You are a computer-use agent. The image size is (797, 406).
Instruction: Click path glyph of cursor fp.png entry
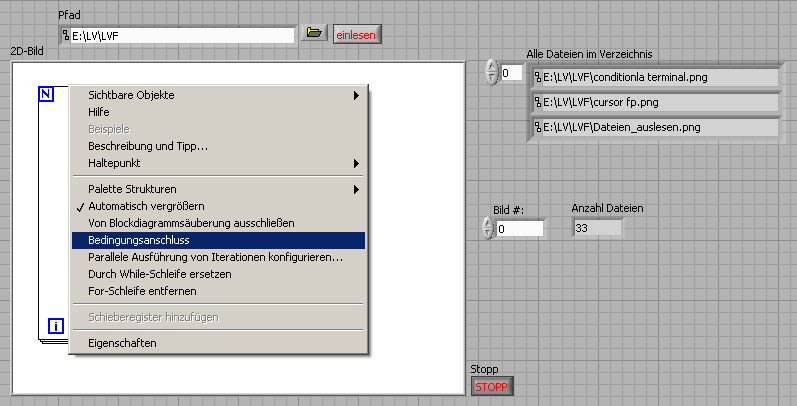tap(538, 102)
